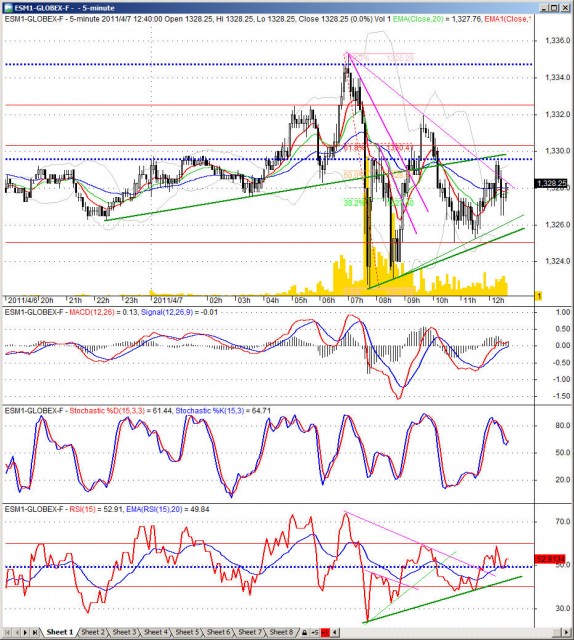Switch to Sheet 2 tab
Viewport: 574px width, 640px height.
click(93, 632)
